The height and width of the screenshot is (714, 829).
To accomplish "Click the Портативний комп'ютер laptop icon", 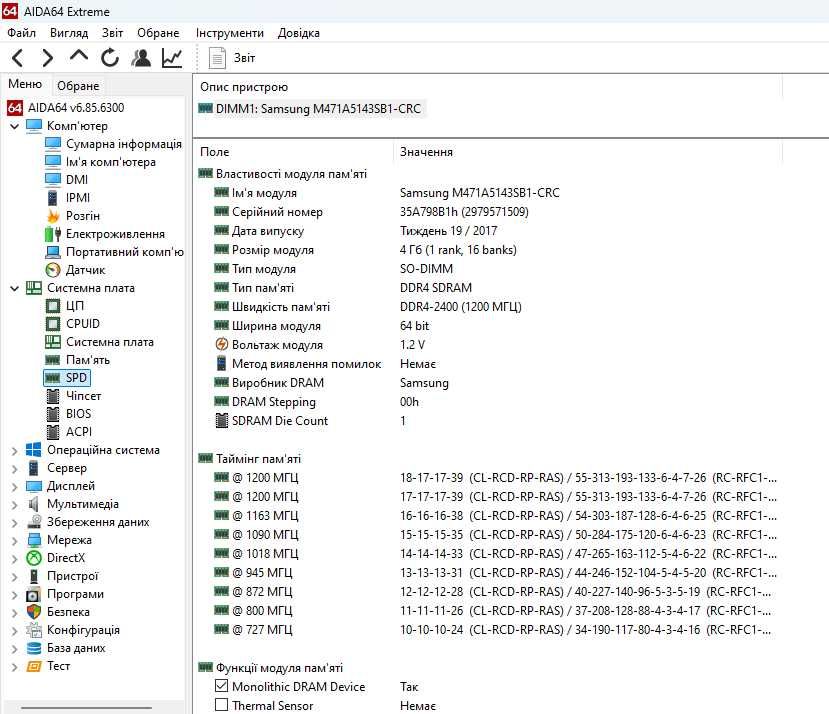I will coord(53,252).
